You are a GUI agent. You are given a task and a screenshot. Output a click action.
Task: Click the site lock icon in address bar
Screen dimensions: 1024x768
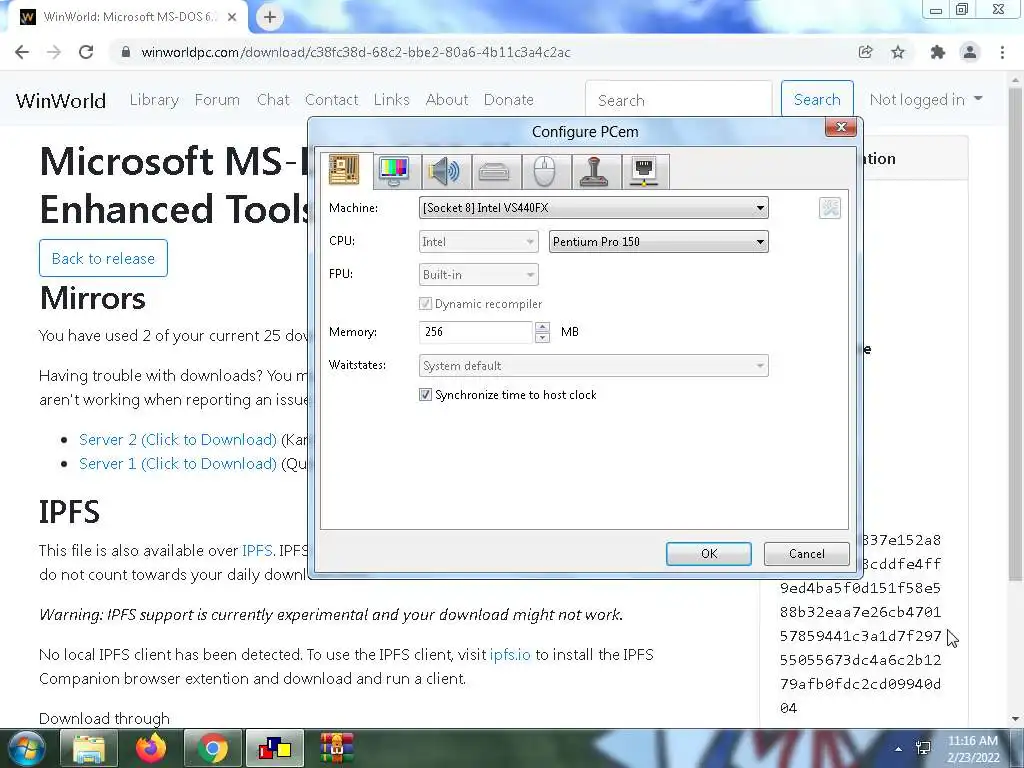[126, 52]
